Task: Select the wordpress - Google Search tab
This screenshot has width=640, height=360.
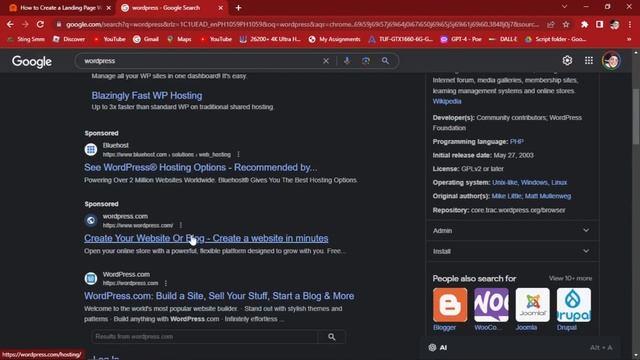Action: 165,8
